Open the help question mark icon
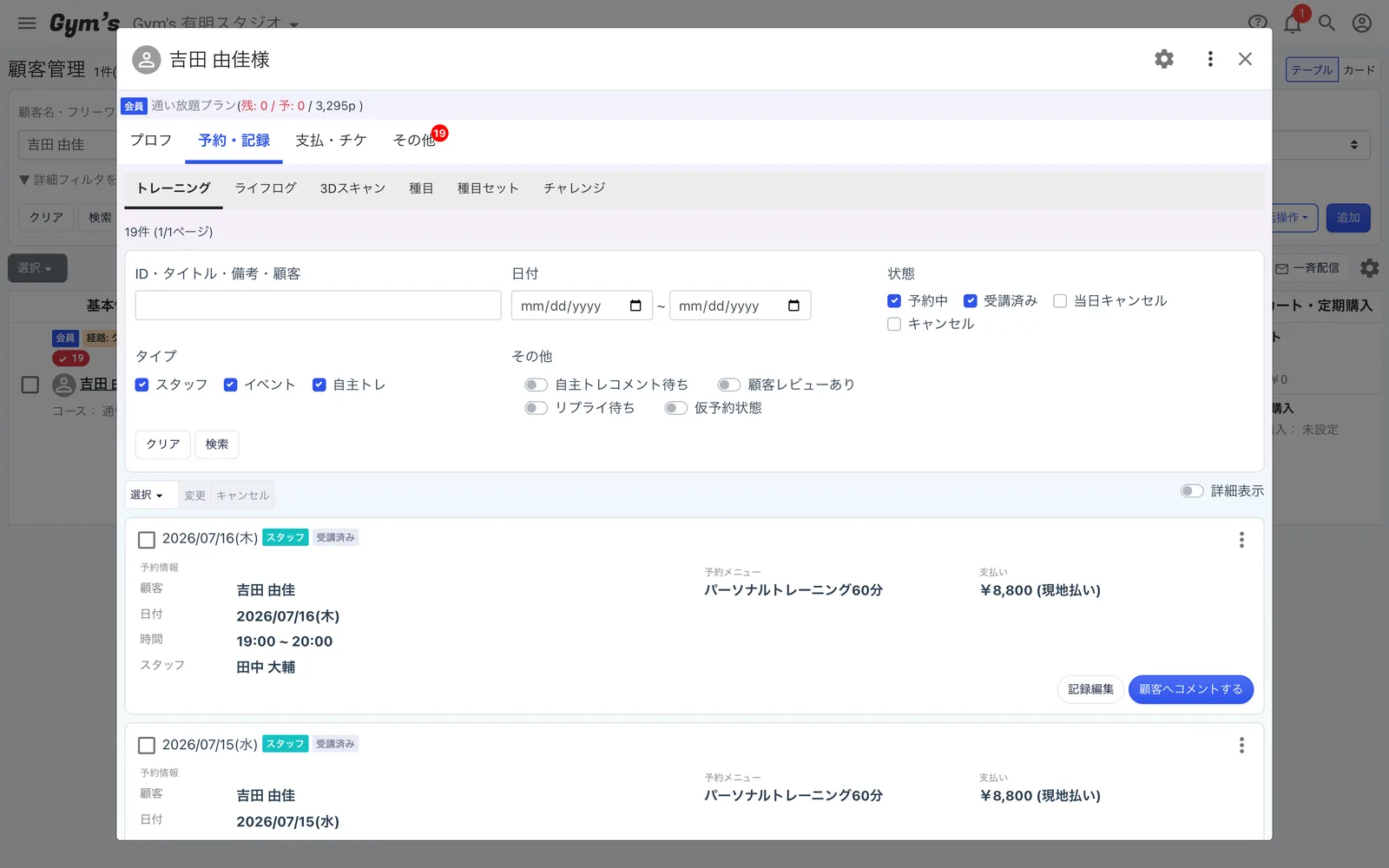Viewport: 1389px width, 868px height. click(x=1257, y=23)
